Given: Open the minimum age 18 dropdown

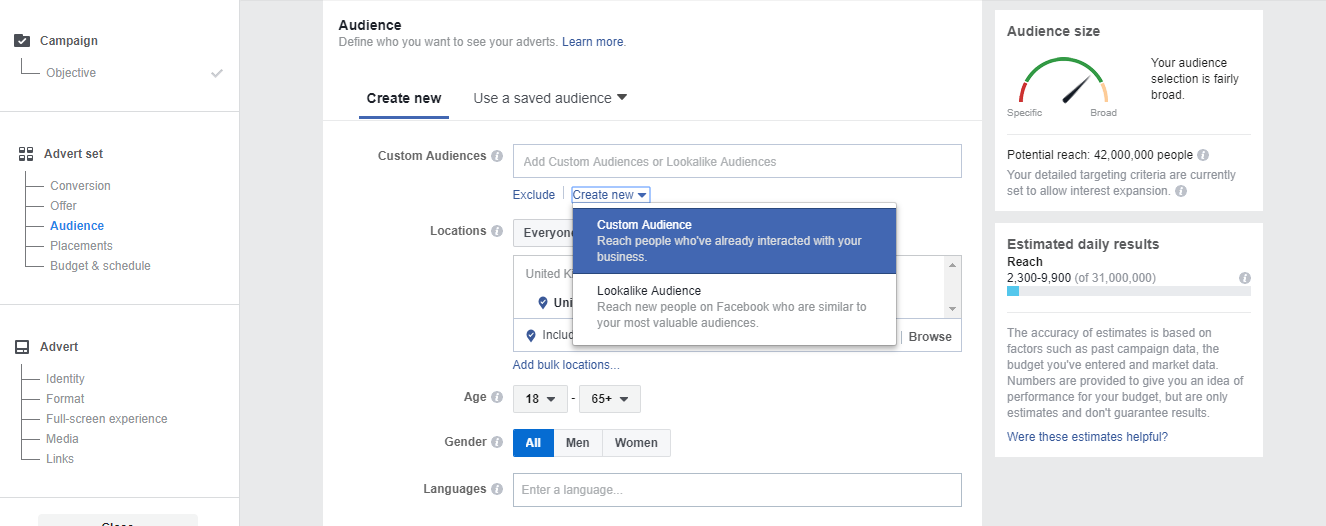Looking at the screenshot, I should pyautogui.click(x=540, y=399).
